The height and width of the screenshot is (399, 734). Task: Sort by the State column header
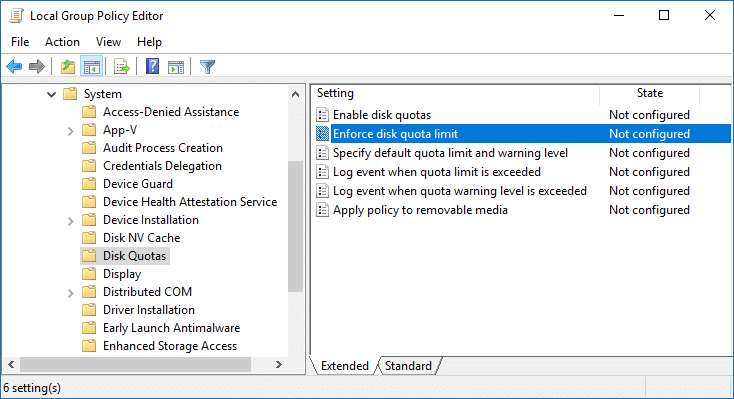649,93
